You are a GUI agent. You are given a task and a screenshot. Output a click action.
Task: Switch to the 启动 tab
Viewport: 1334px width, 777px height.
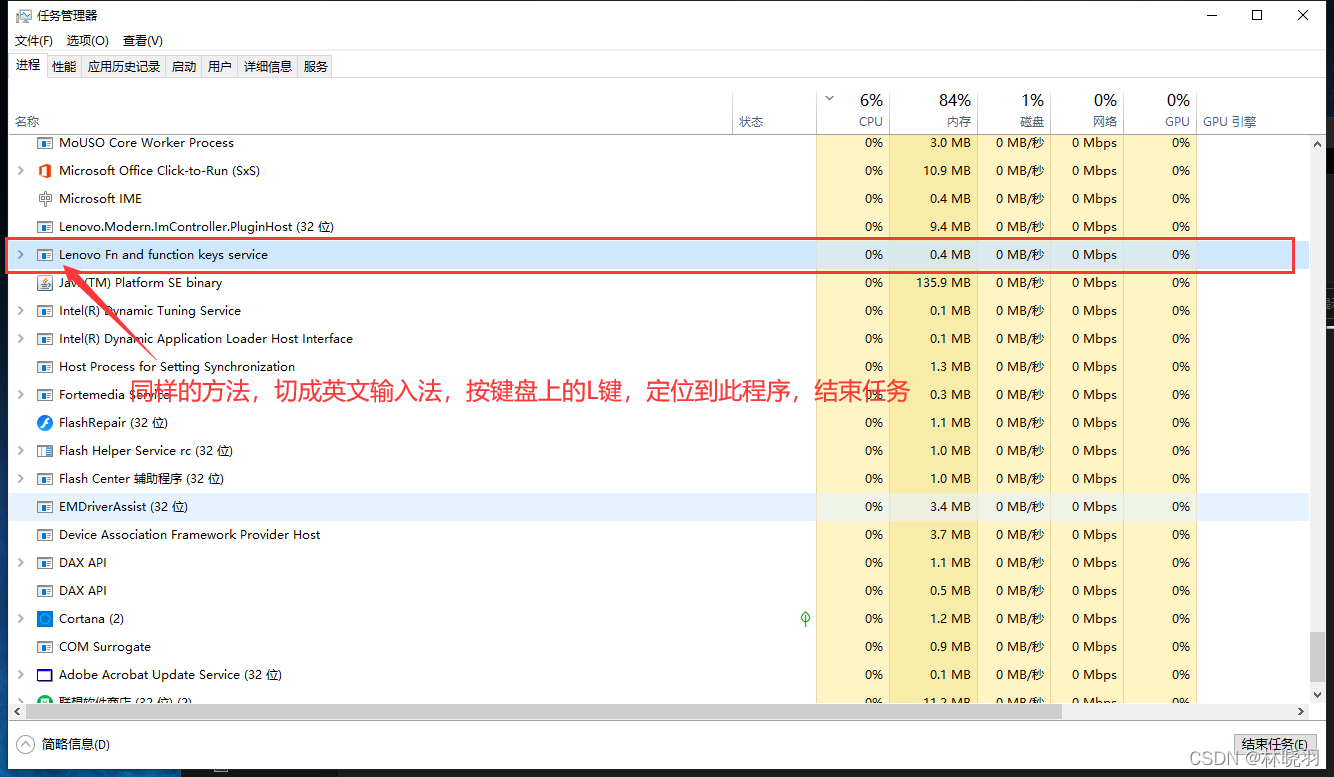(184, 67)
